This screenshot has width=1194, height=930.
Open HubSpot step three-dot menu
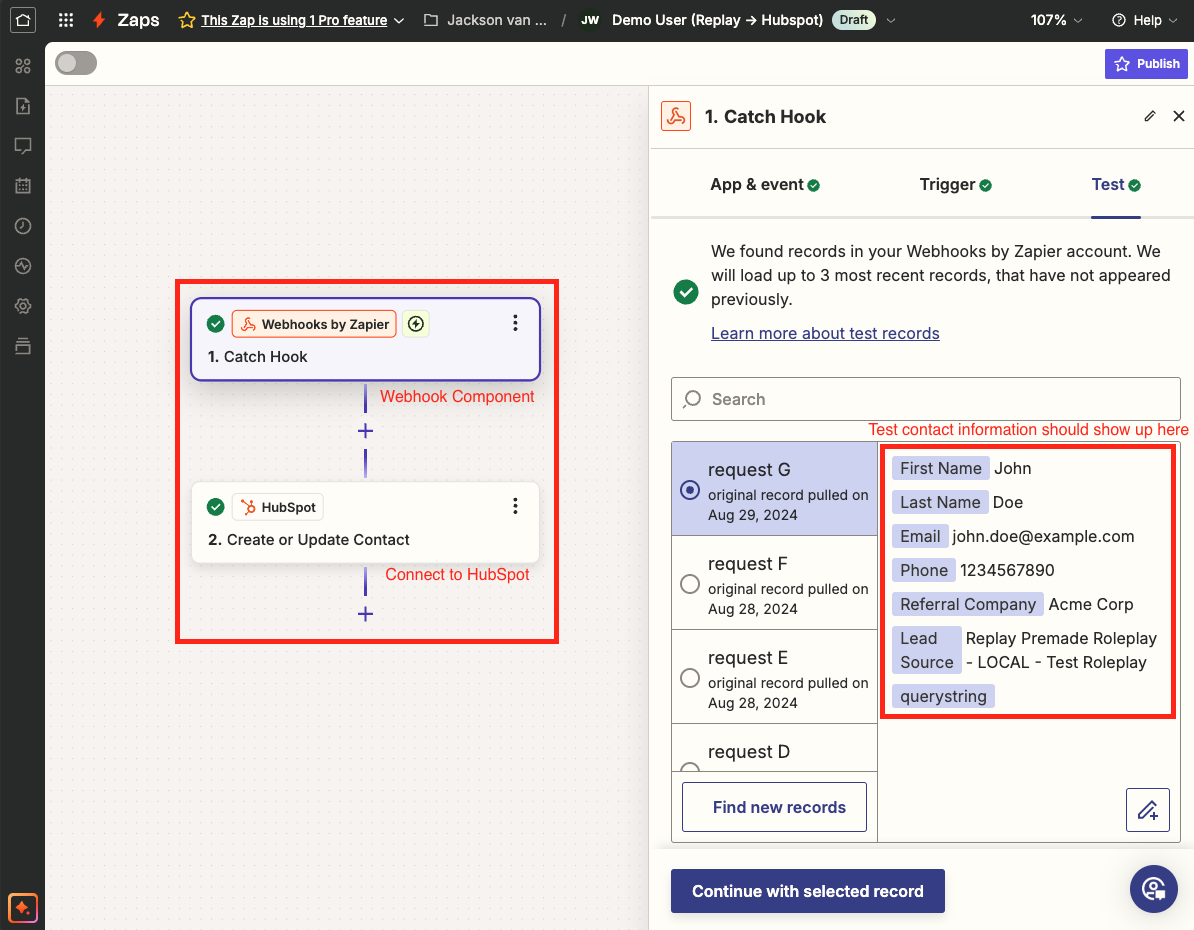tap(516, 506)
